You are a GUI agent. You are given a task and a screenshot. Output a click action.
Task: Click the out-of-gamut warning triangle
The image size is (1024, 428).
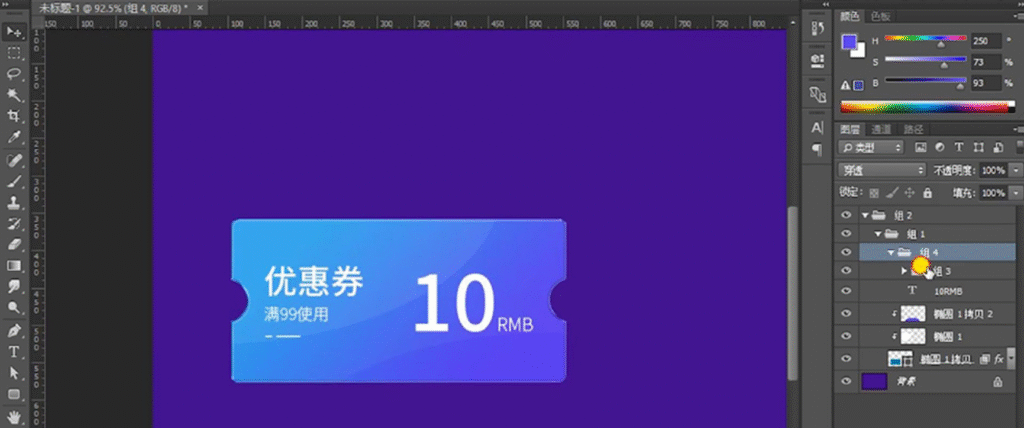click(846, 84)
